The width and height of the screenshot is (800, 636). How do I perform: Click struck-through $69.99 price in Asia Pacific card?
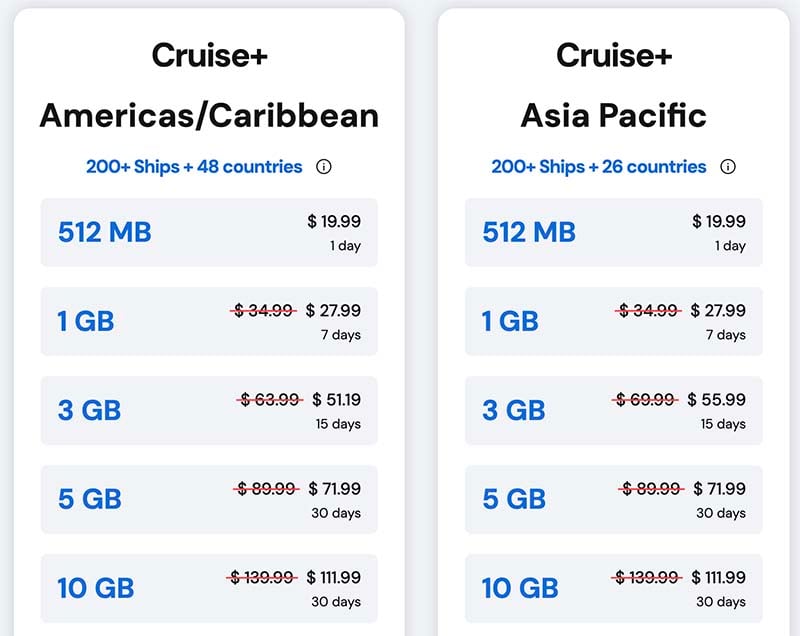point(645,399)
